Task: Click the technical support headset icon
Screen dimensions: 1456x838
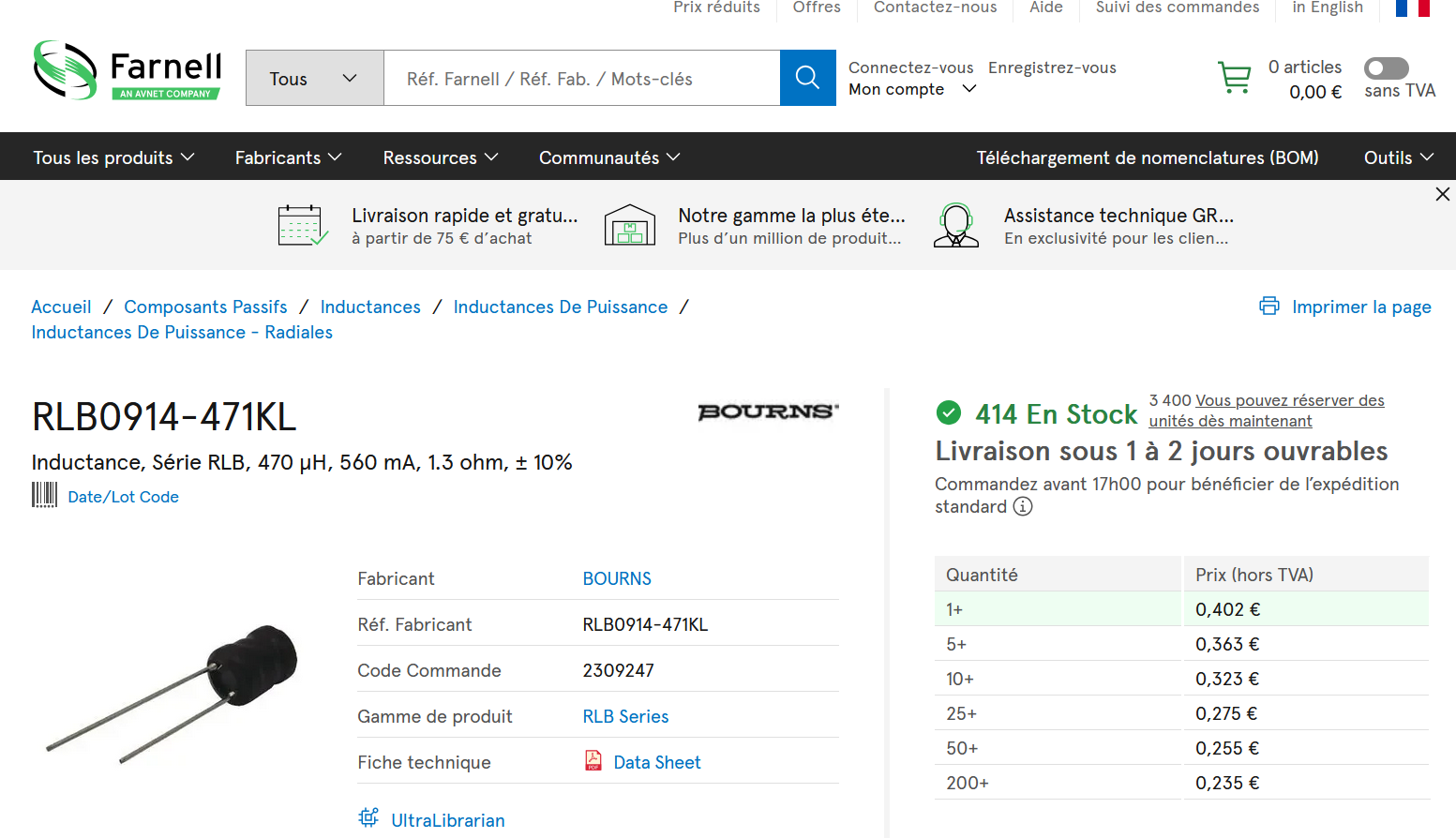Action: [956, 225]
